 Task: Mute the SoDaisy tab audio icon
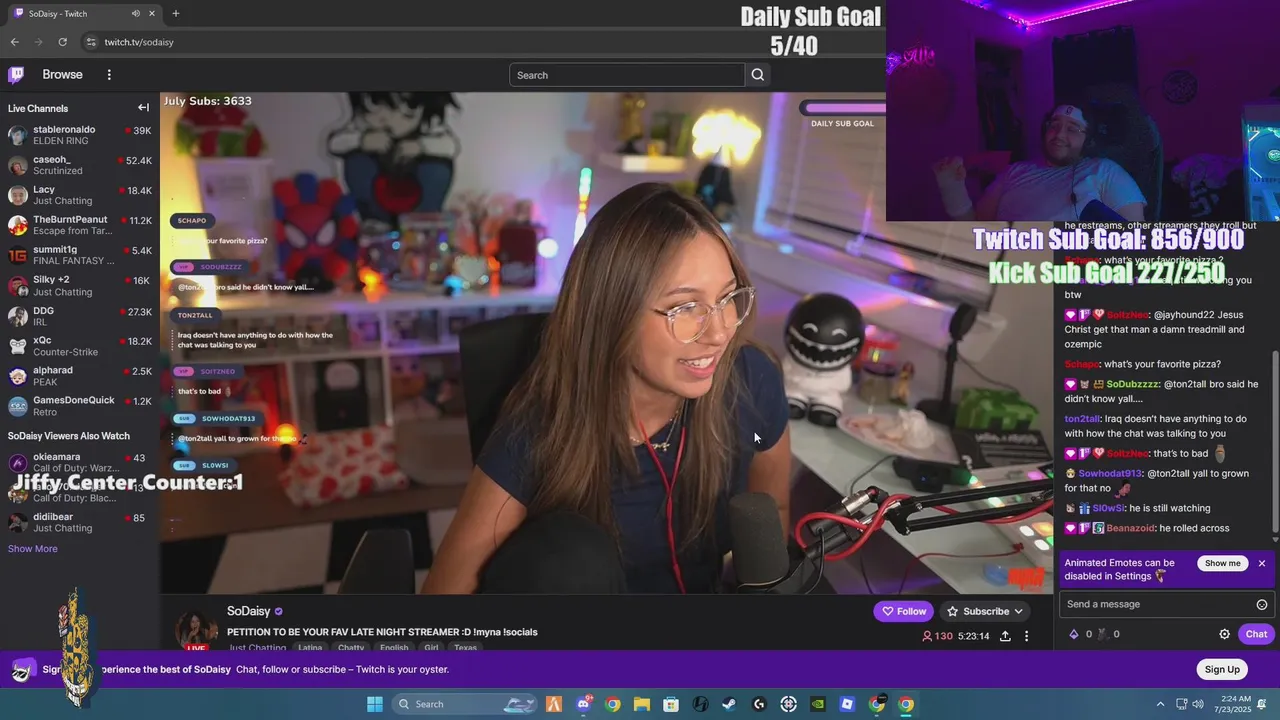pyautogui.click(x=135, y=13)
